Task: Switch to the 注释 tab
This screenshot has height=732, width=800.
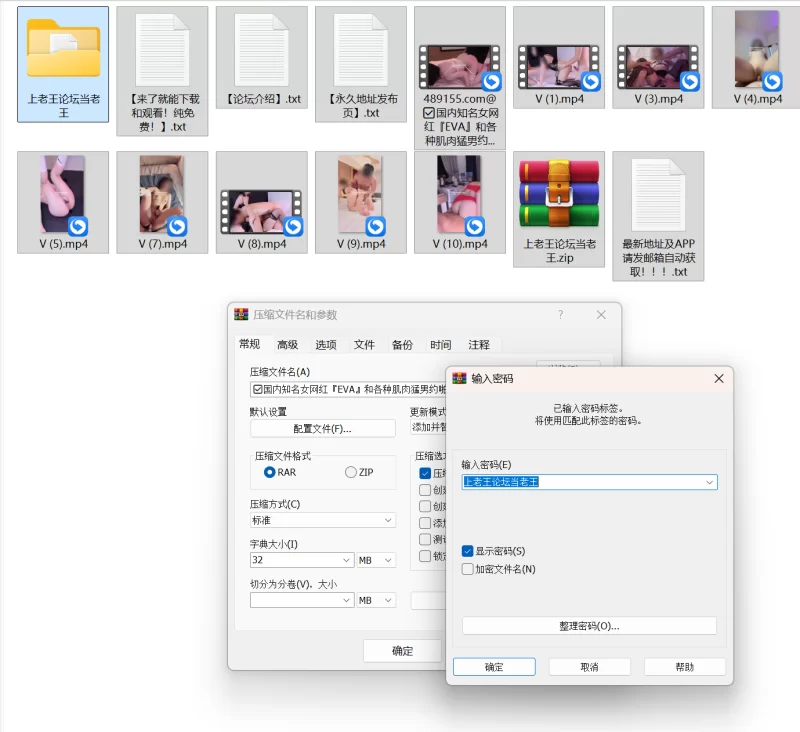Action: [479, 345]
